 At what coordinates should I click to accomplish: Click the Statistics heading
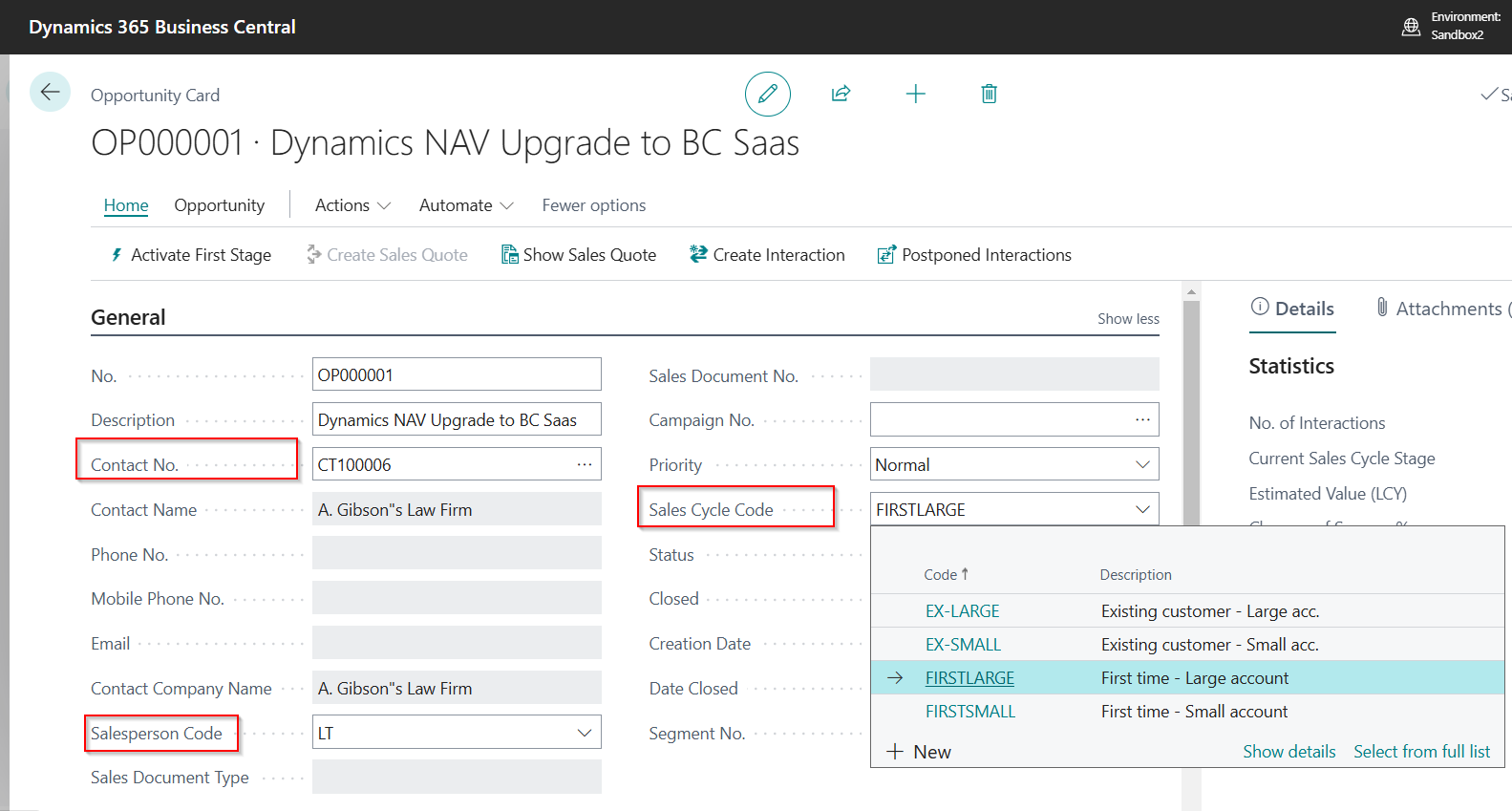tap(1291, 366)
